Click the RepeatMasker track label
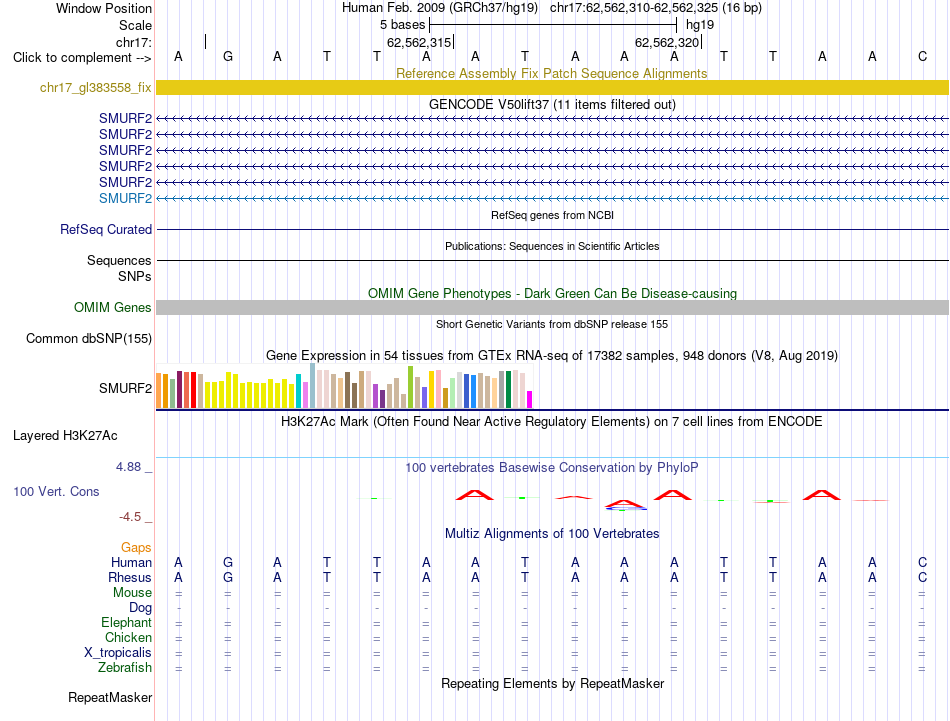This screenshot has height=721, width=950. (110, 697)
